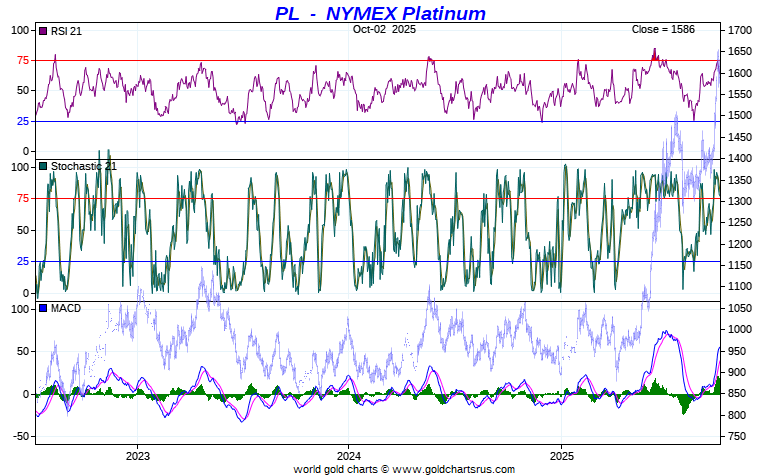The width and height of the screenshot is (760, 475).
Task: Click the '-50' label on MACD axis
Action: coord(21,436)
